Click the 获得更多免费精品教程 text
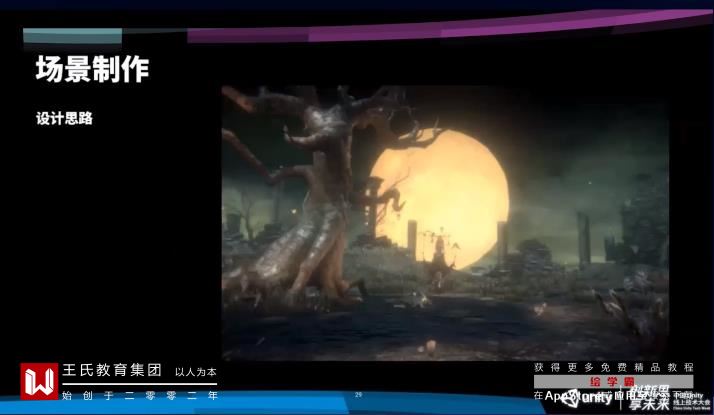The width and height of the screenshot is (714, 415). click(x=613, y=367)
